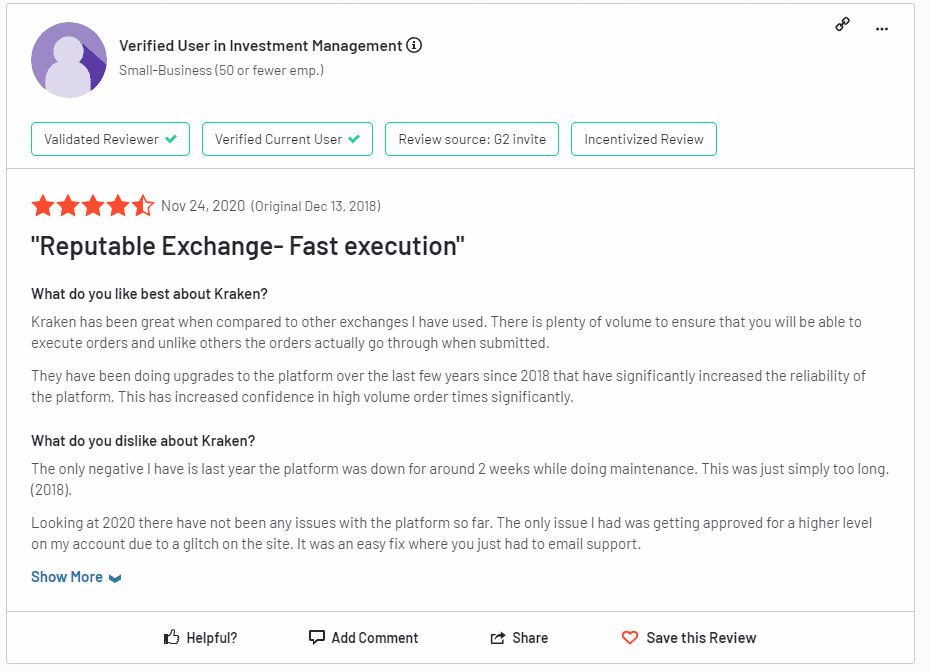Click the info icon beside Verified User
The width and height of the screenshot is (929, 672).
click(x=414, y=45)
